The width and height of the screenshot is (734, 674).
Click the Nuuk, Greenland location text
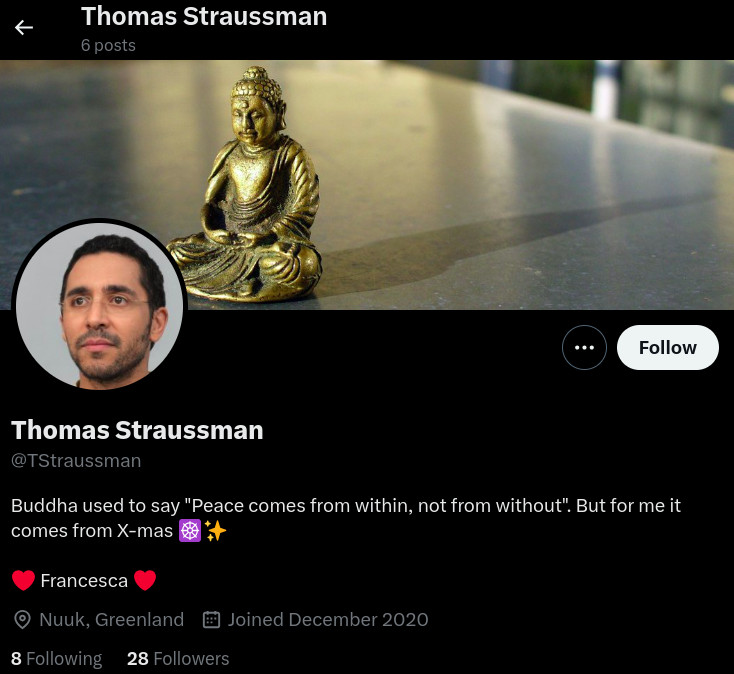[x=111, y=619]
